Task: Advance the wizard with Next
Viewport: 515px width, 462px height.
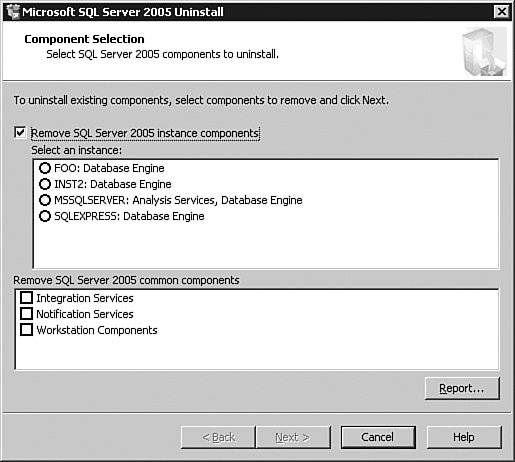Action: [x=293, y=437]
